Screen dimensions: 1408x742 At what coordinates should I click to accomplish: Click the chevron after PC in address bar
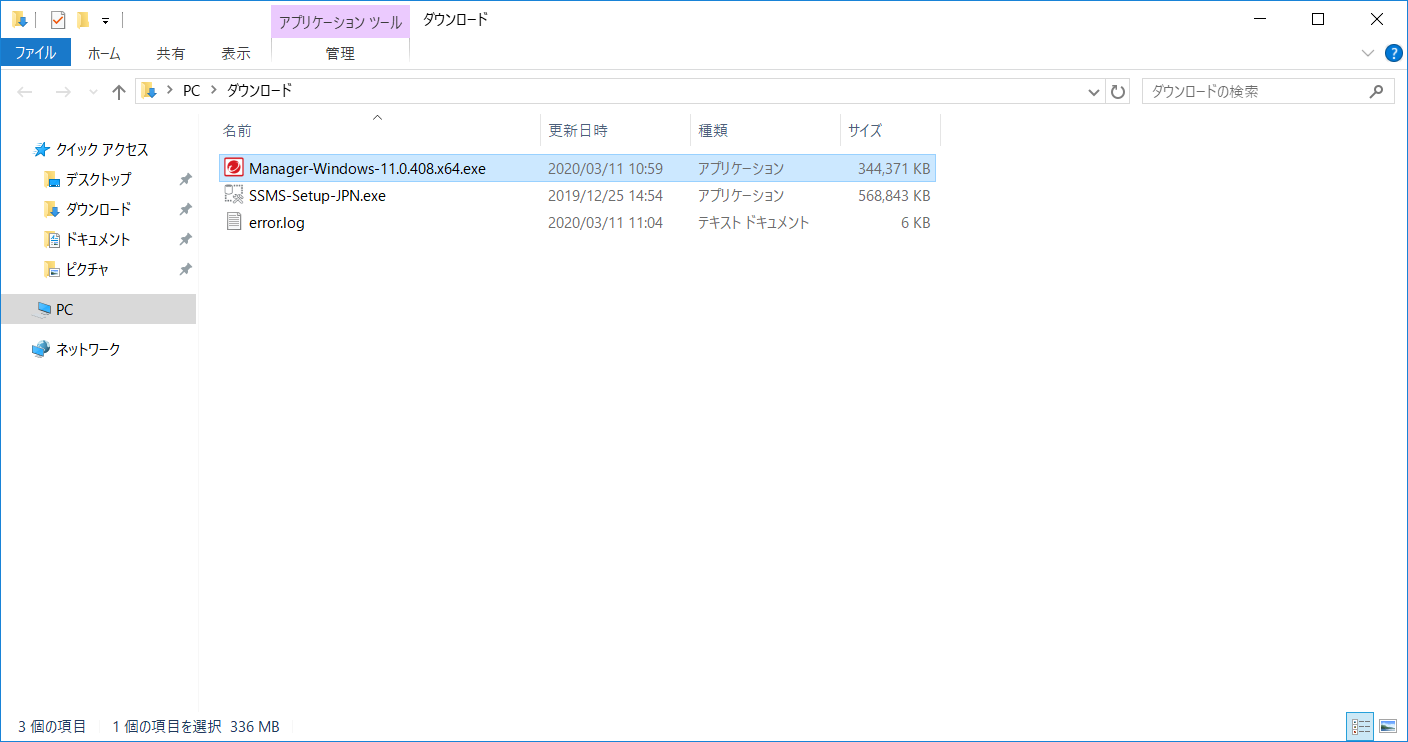coord(214,91)
